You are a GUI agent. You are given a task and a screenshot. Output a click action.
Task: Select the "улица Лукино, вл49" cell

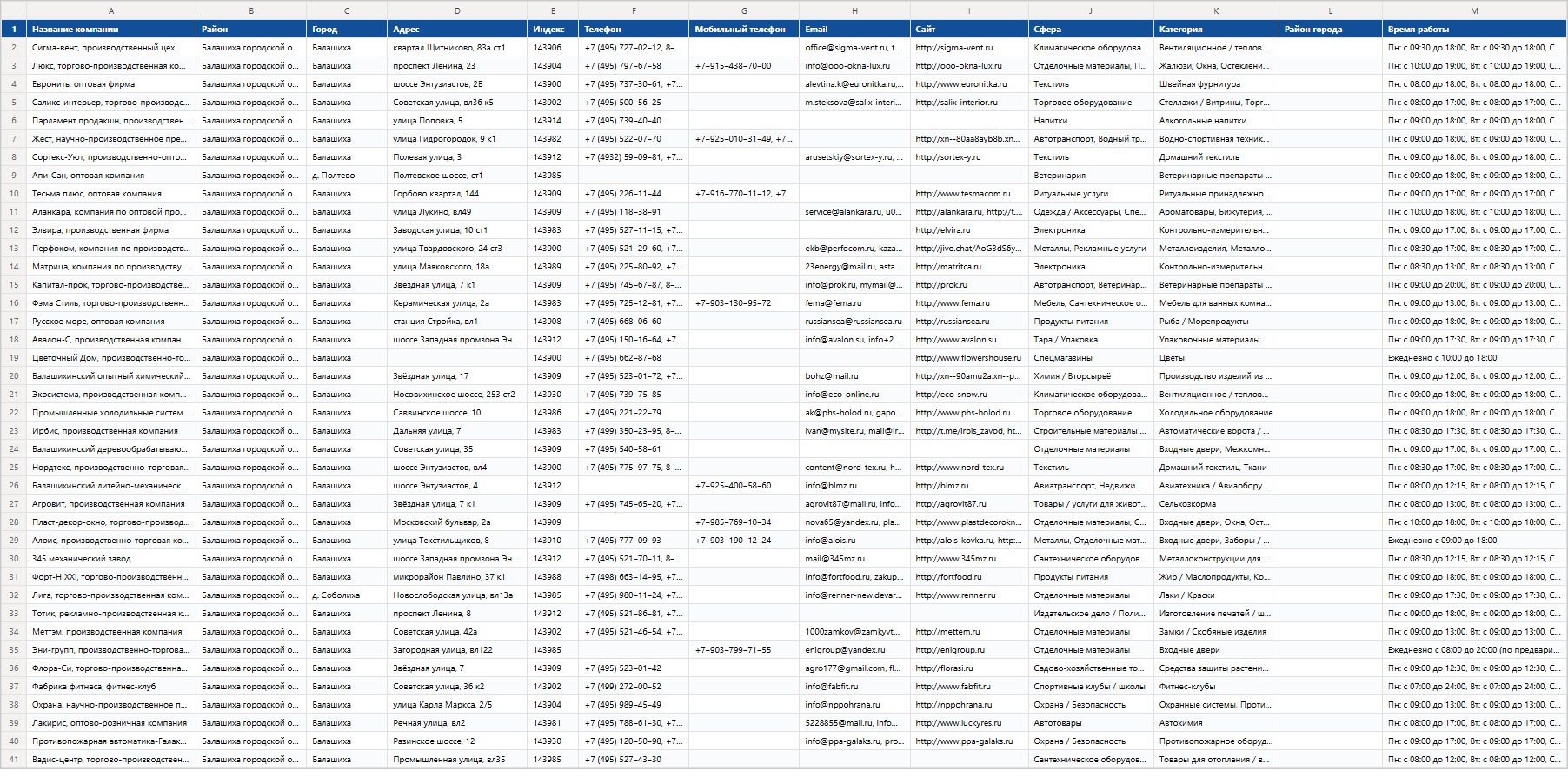pos(457,212)
